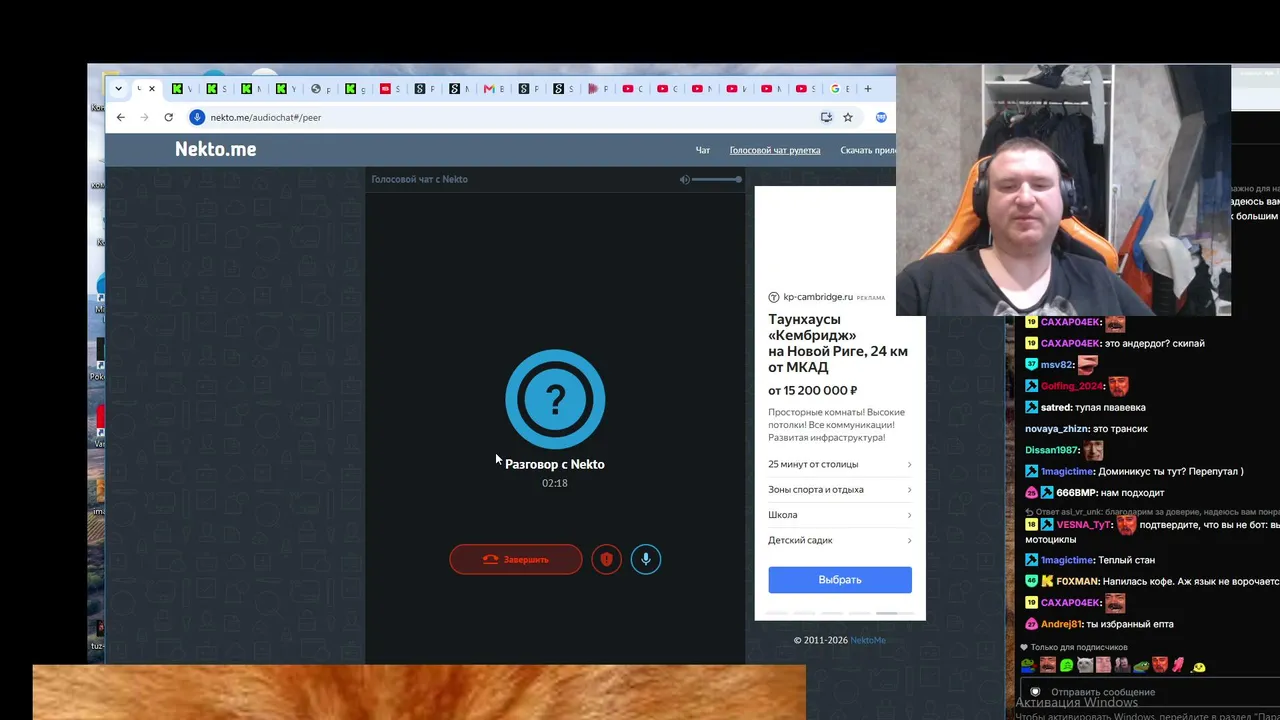This screenshot has width=1280, height=720.
Task: Click the question mark avatar circle
Action: [x=555, y=399]
